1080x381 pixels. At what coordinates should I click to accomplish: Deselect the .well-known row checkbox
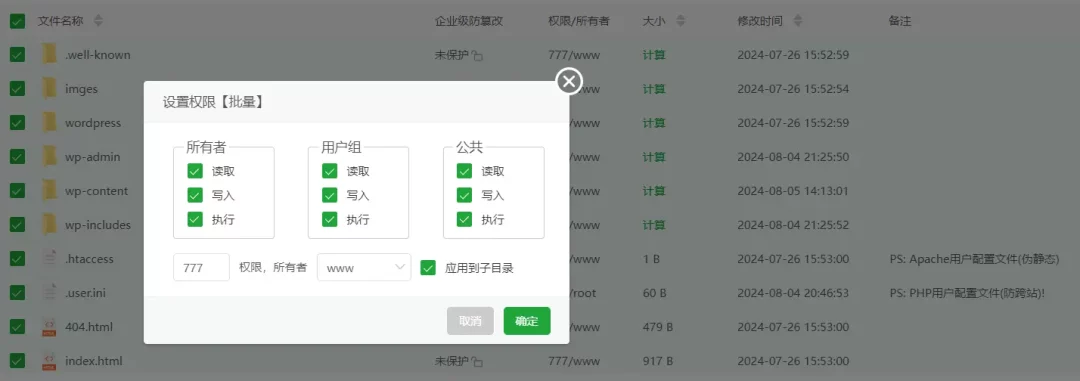coord(17,54)
